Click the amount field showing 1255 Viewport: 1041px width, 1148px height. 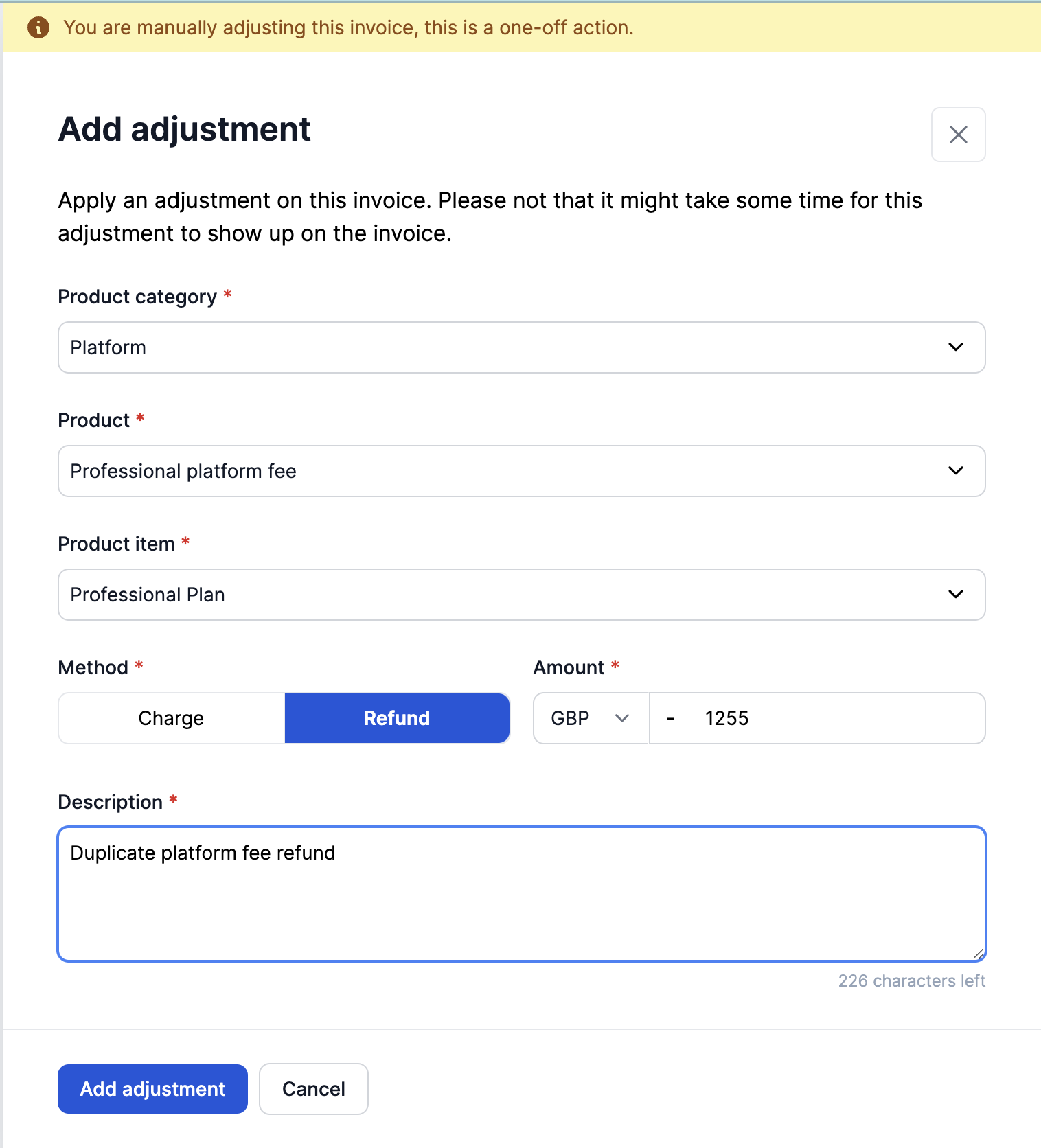tap(824, 718)
